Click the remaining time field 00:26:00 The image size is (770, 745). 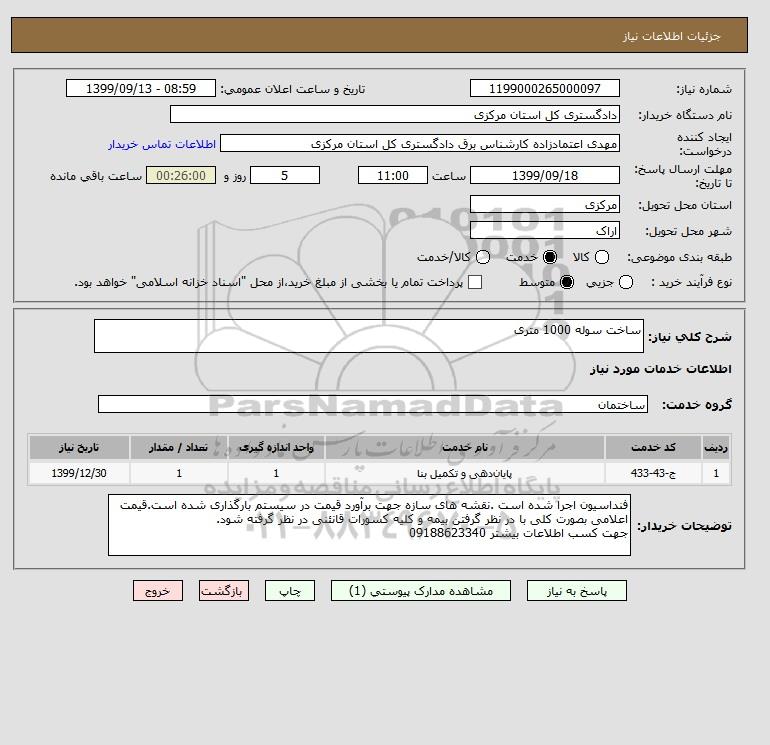point(181,175)
